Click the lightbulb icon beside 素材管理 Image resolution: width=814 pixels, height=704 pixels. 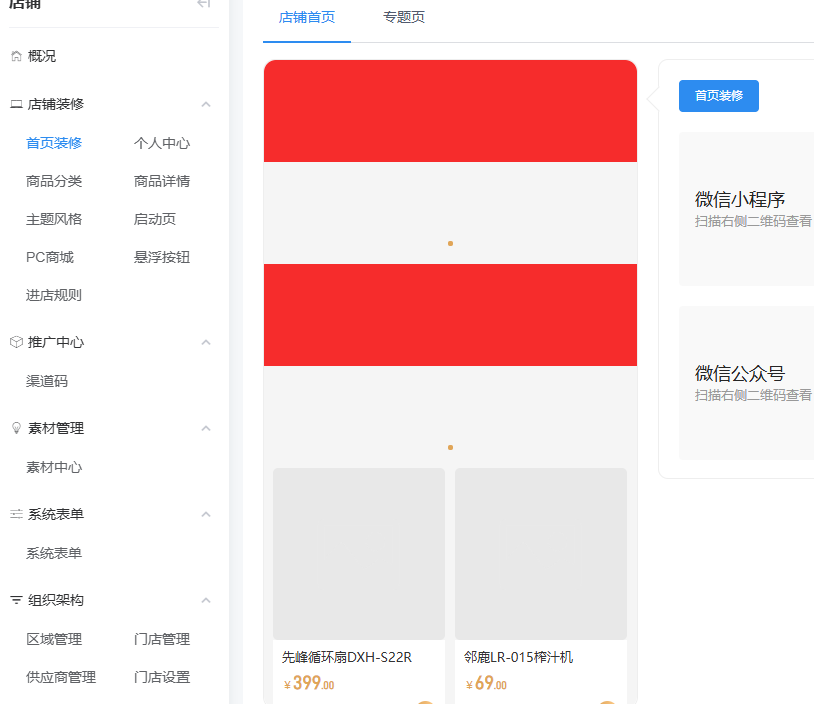16,428
